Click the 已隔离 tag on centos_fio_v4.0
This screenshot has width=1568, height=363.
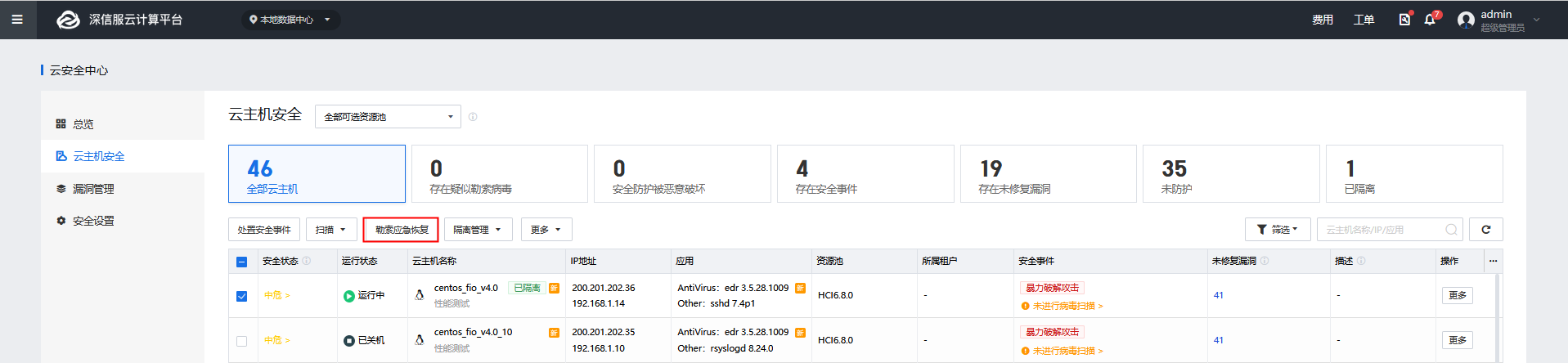click(527, 288)
